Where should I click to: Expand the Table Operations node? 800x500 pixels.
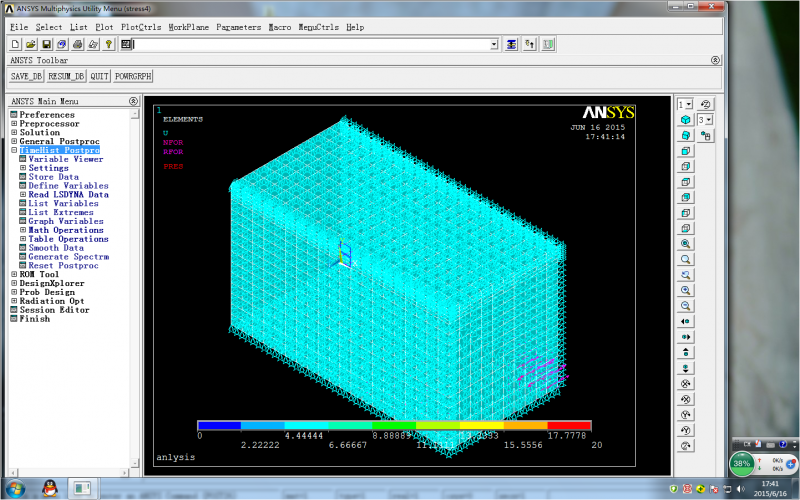point(23,239)
